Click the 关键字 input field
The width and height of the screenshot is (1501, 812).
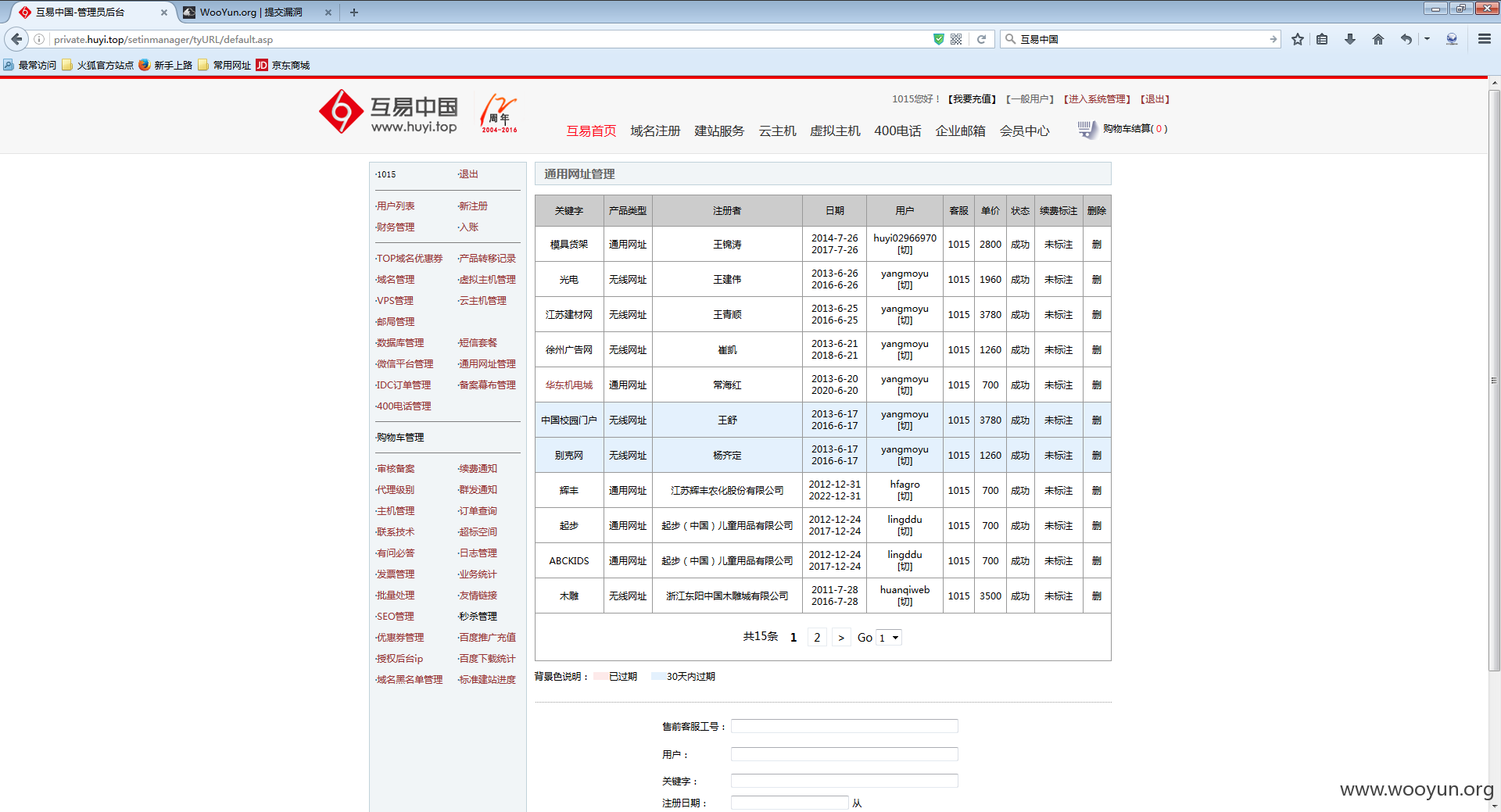coord(844,781)
